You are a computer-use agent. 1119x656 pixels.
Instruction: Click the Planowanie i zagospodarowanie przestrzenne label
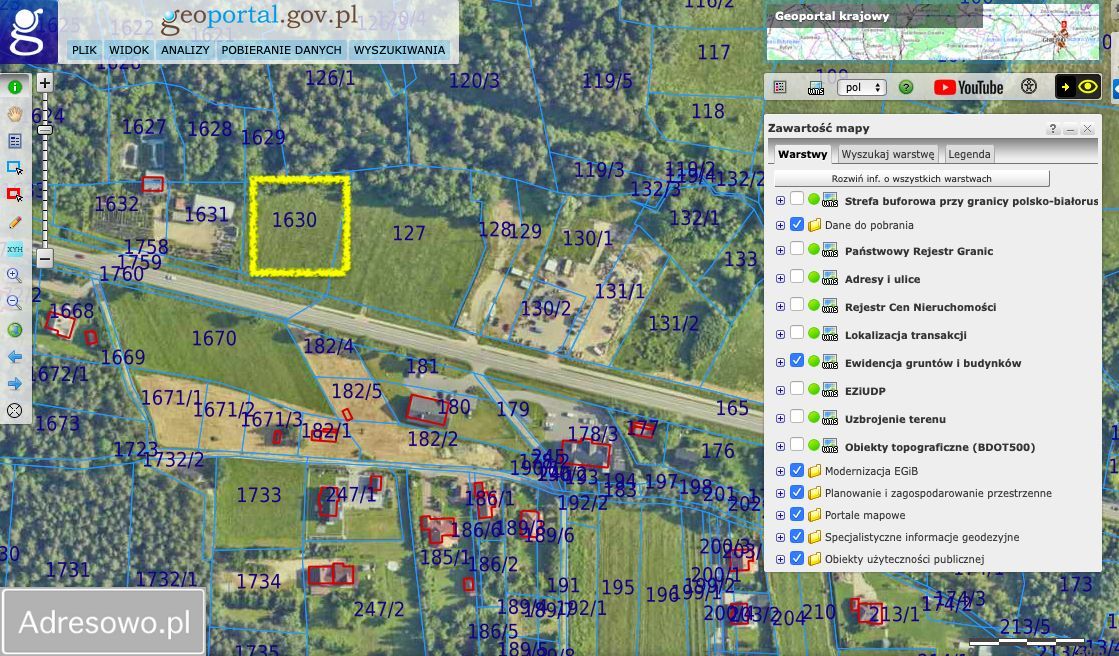[x=938, y=493]
